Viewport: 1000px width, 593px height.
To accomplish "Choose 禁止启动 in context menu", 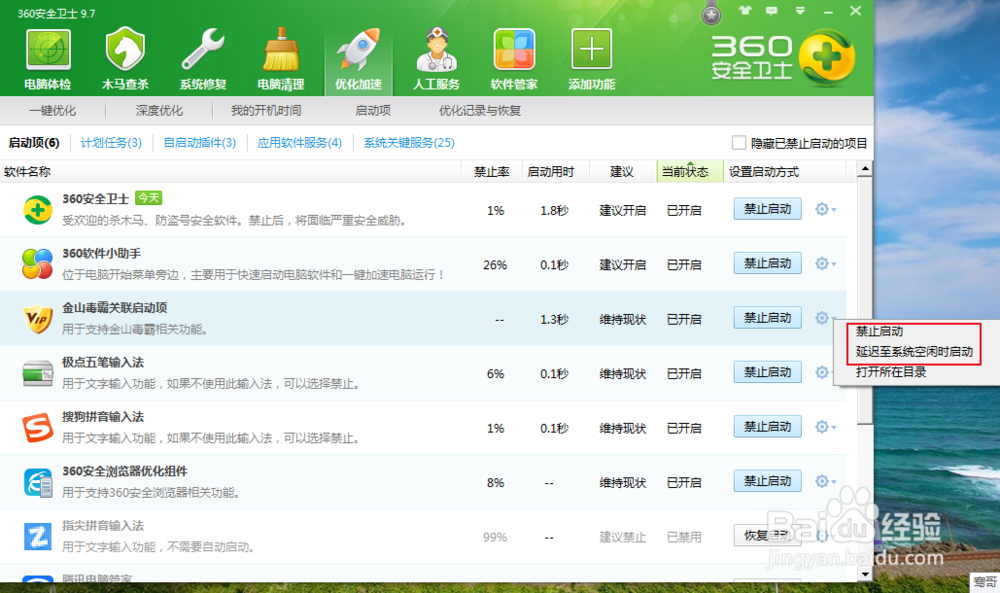I will [x=879, y=332].
